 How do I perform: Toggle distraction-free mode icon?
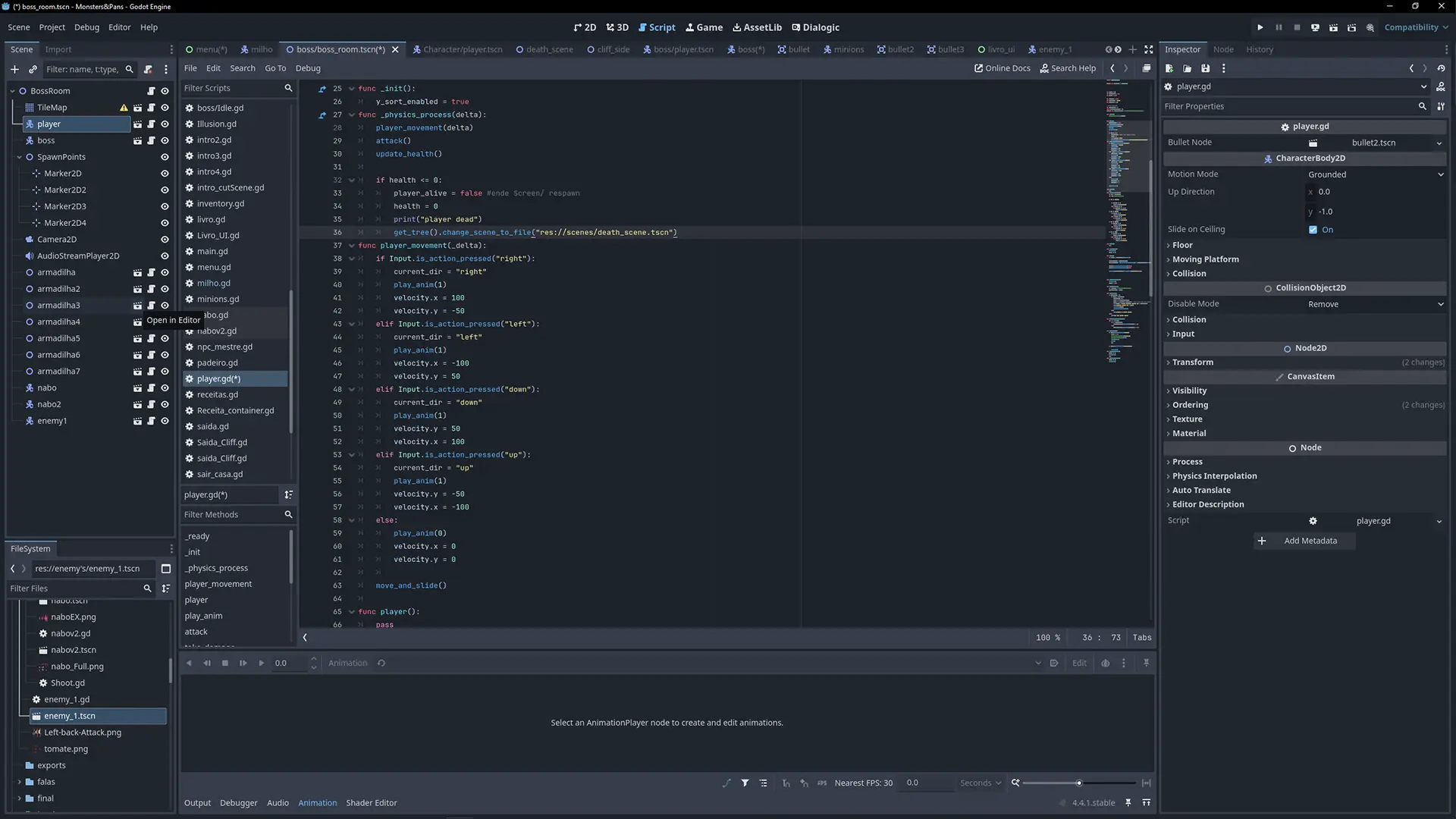tap(1148, 49)
